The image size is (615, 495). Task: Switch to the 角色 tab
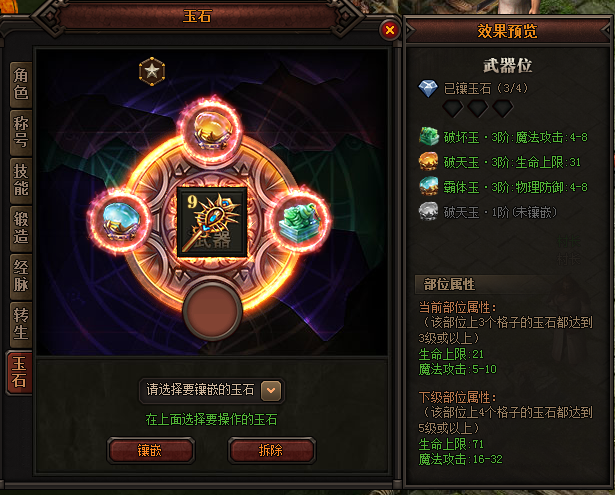pyautogui.click(x=21, y=84)
